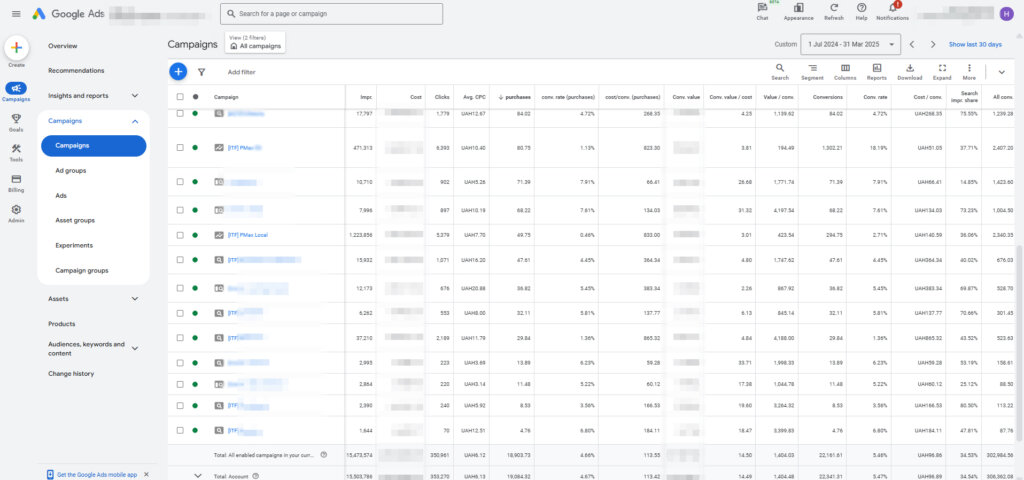
Task: Open Ad groups in the side navigation
Action: tap(69, 171)
